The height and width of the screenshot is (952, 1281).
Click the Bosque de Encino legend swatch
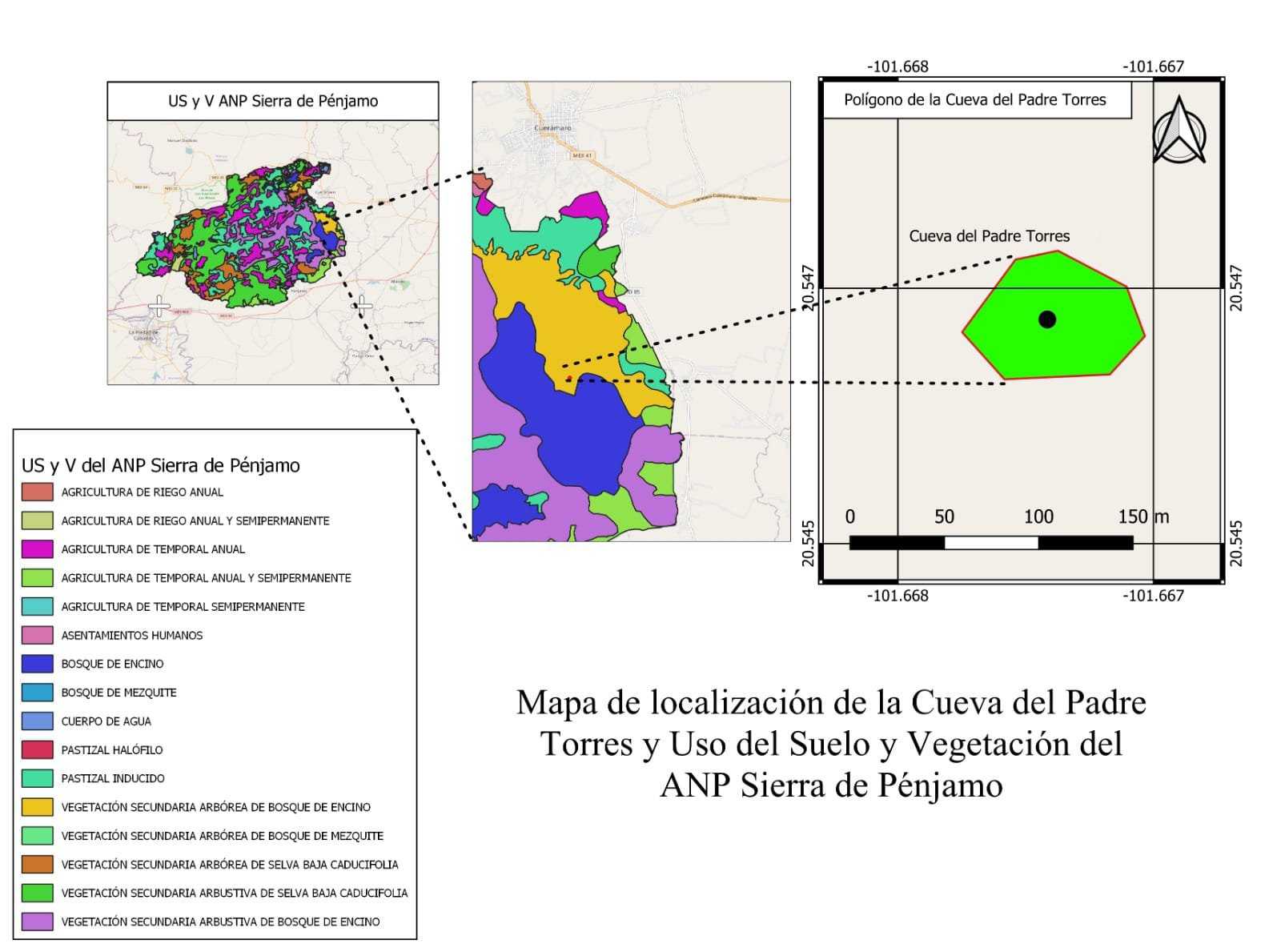[x=38, y=664]
